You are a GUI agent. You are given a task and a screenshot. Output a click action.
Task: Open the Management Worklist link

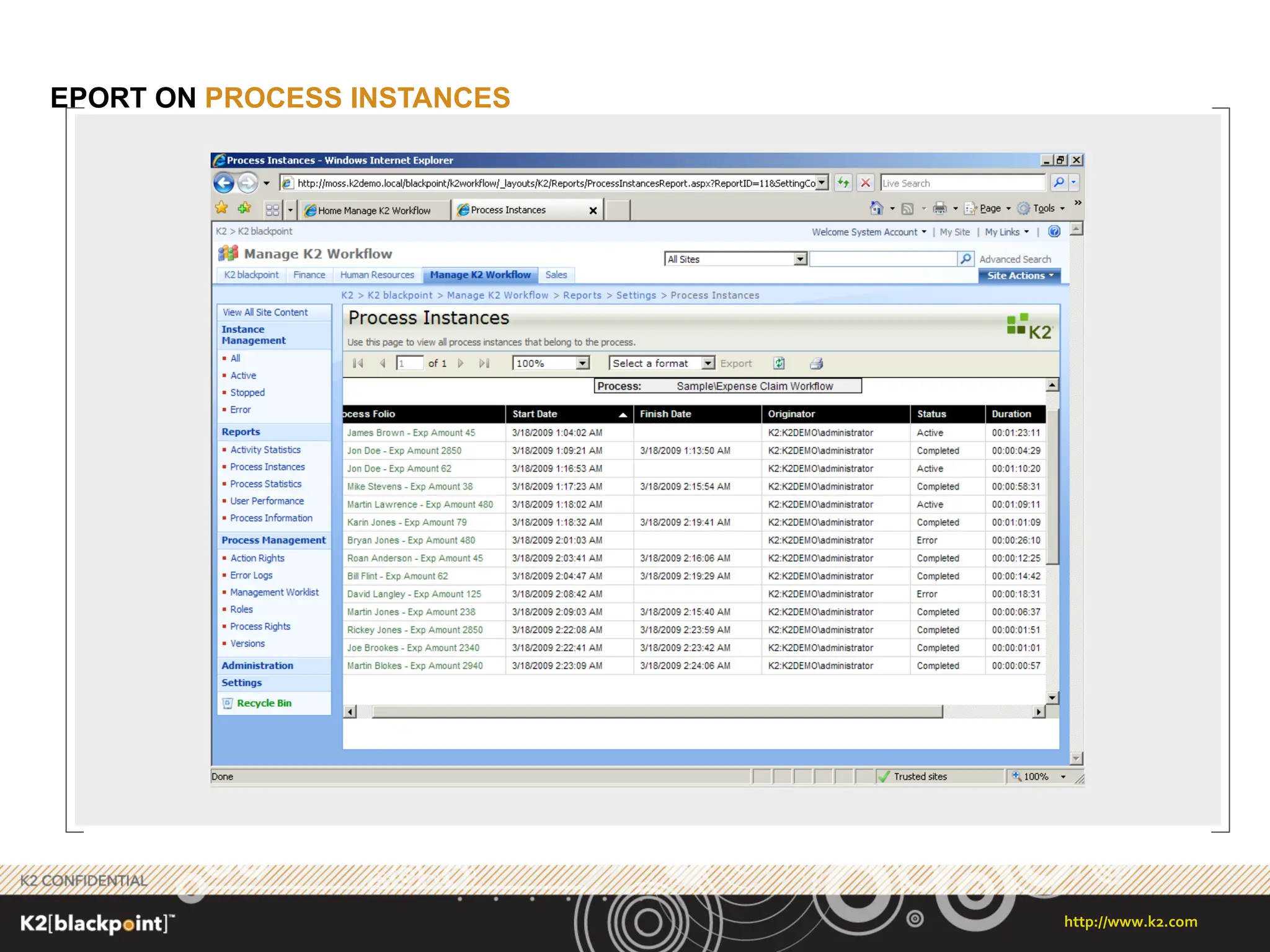[x=275, y=592]
